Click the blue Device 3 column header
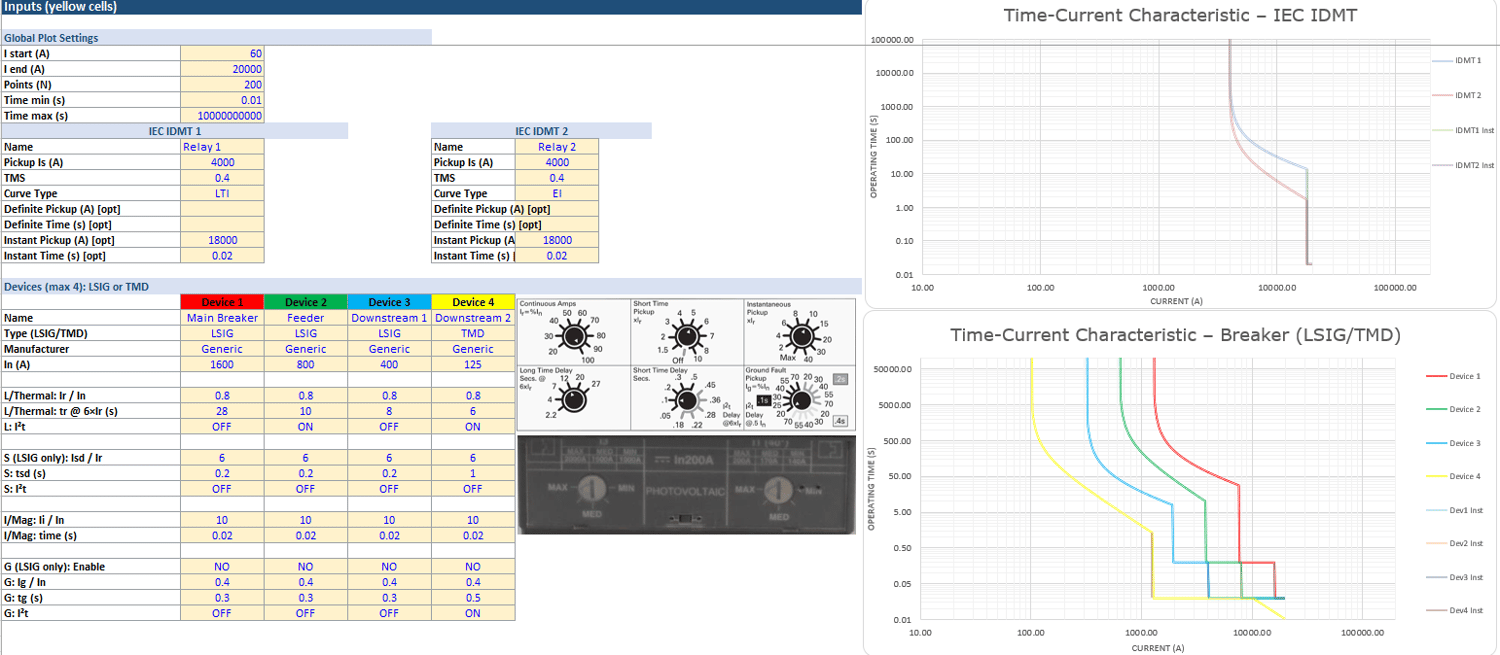The height and width of the screenshot is (655, 1500). point(389,302)
